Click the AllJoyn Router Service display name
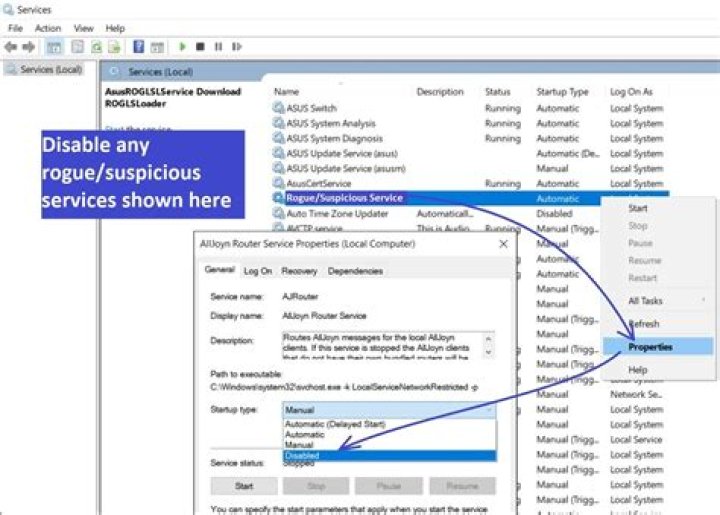This screenshot has width=720, height=515. pyautogui.click(x=324, y=316)
